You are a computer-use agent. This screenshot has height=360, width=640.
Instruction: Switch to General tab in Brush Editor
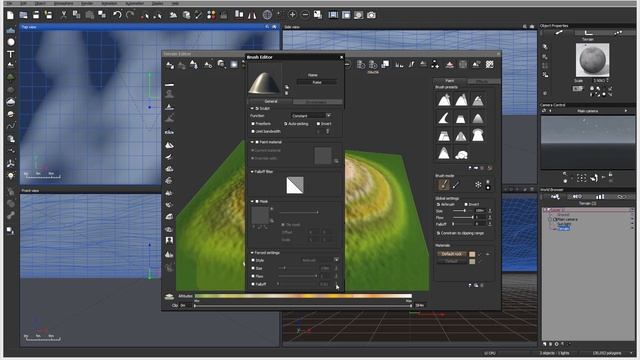click(x=271, y=101)
